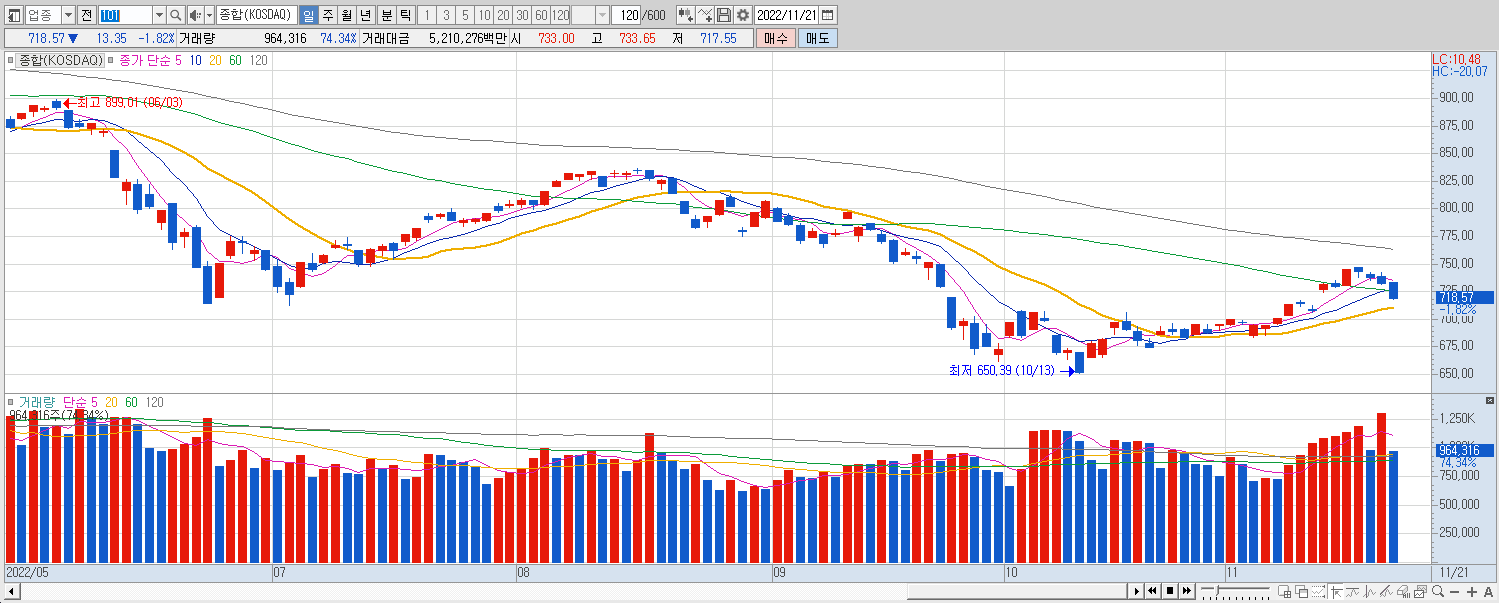1499x603 pixels.
Task: Select the 주 weekly period button
Action: (x=328, y=15)
